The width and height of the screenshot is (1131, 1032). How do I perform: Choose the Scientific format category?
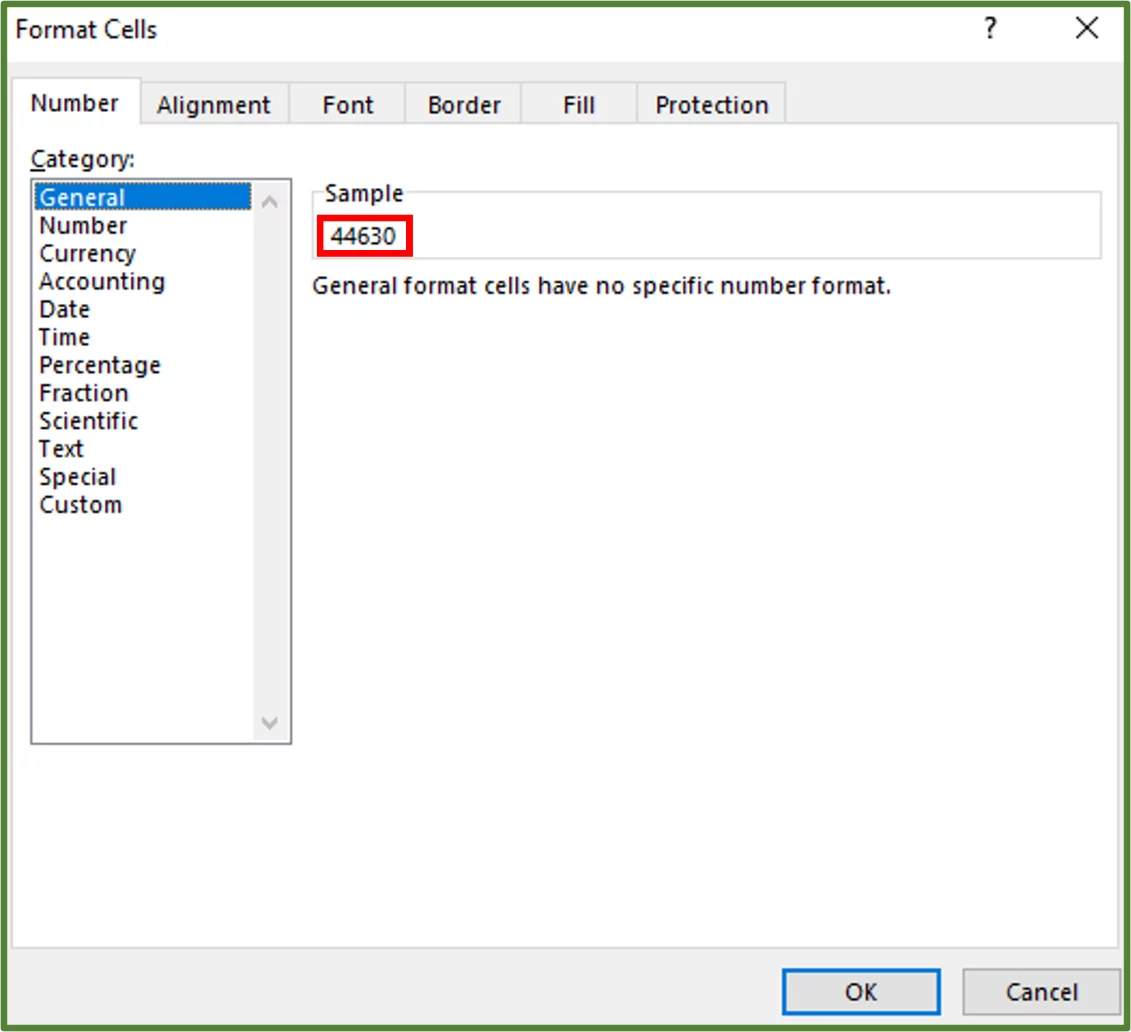(x=88, y=421)
